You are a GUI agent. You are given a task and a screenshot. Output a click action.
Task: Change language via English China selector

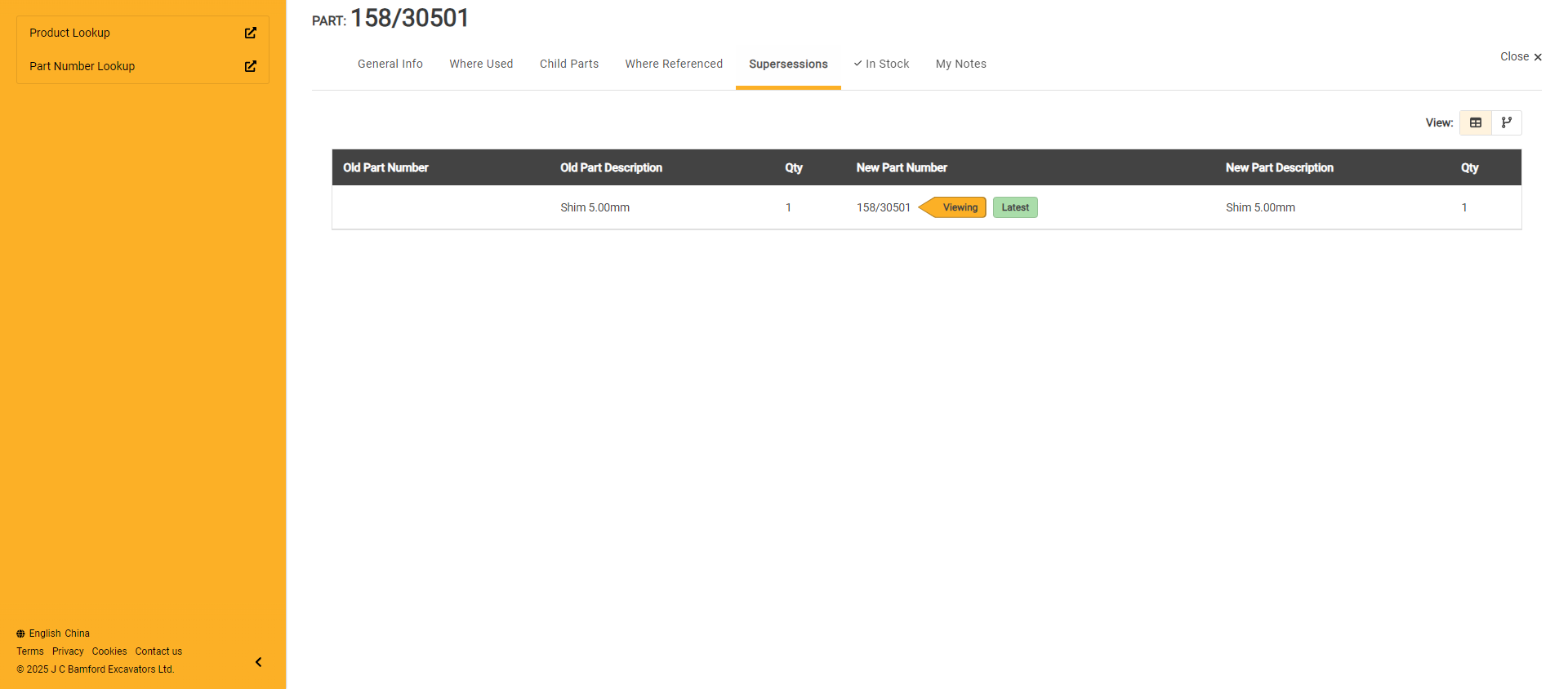click(x=59, y=633)
